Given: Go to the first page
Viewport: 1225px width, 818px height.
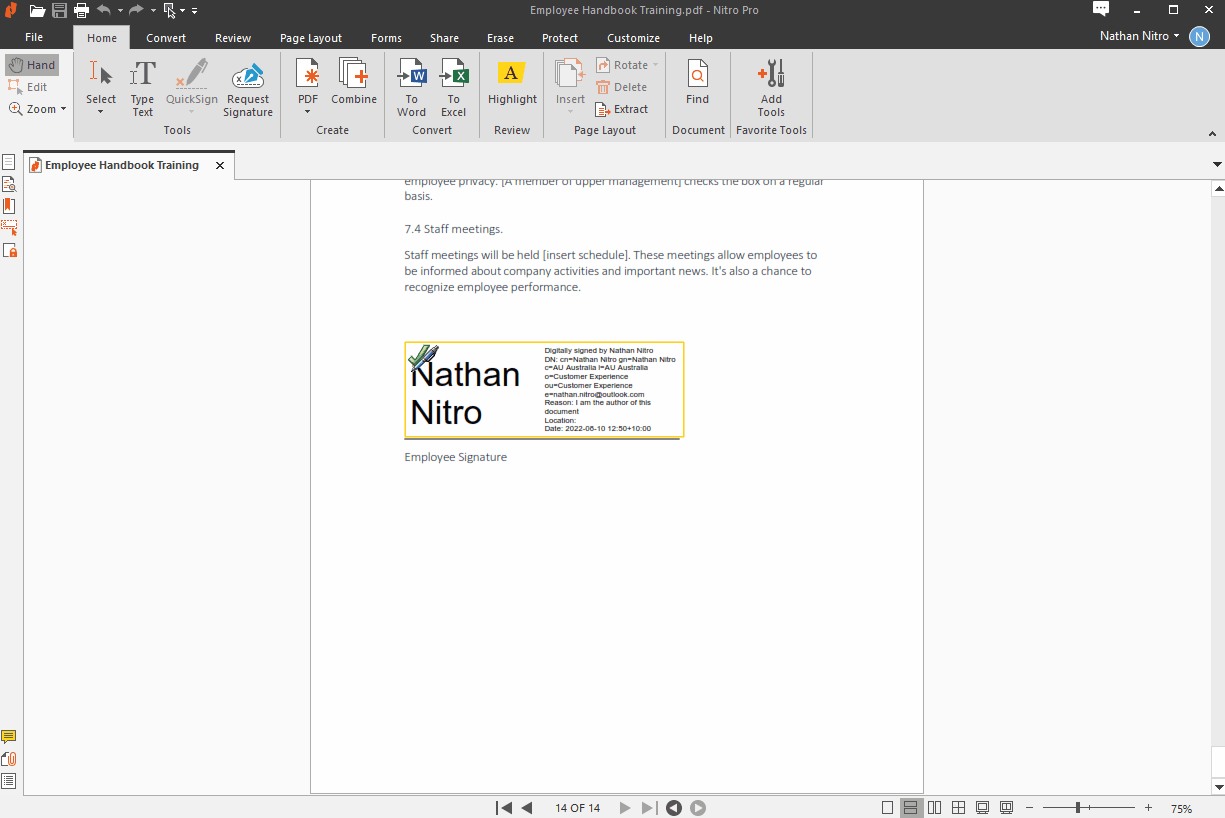Looking at the screenshot, I should pos(504,808).
